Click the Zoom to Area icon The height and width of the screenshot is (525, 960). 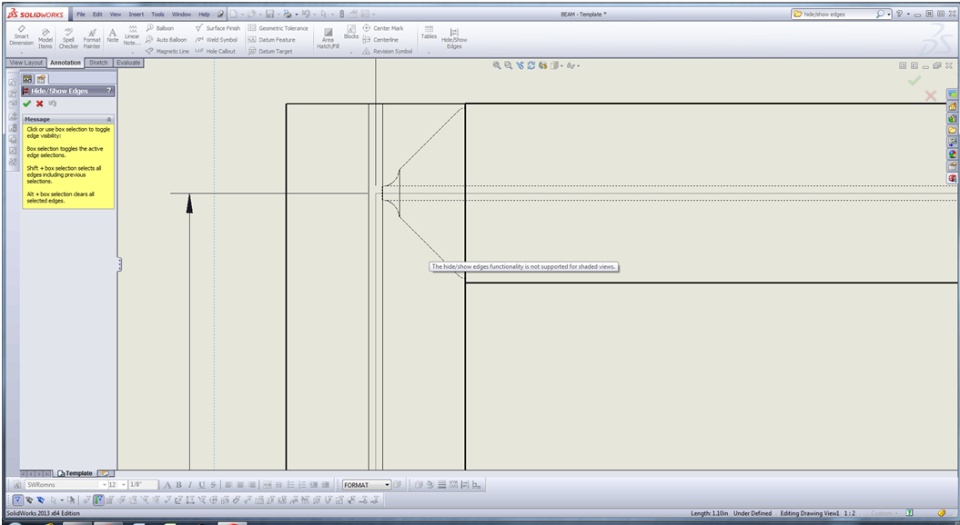pyautogui.click(x=508, y=65)
